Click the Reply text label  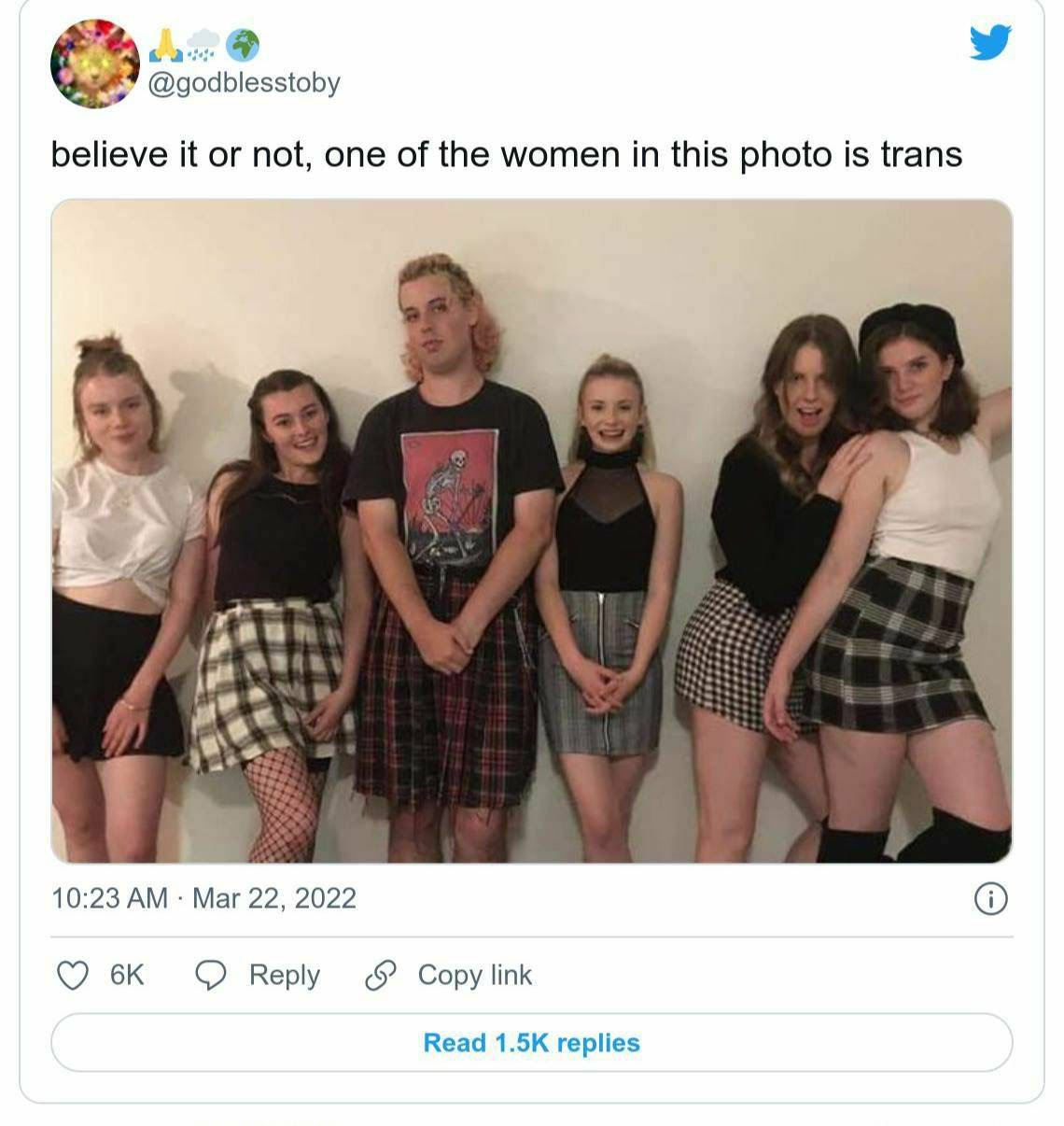coord(285,976)
